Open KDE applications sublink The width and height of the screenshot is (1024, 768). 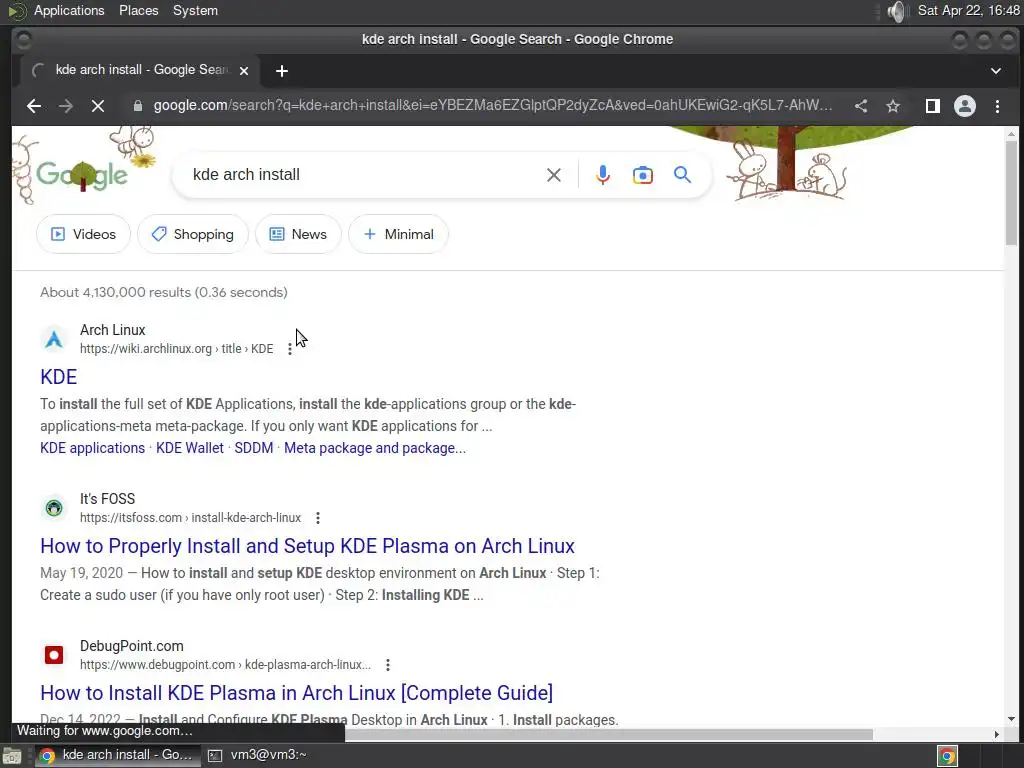click(x=93, y=448)
